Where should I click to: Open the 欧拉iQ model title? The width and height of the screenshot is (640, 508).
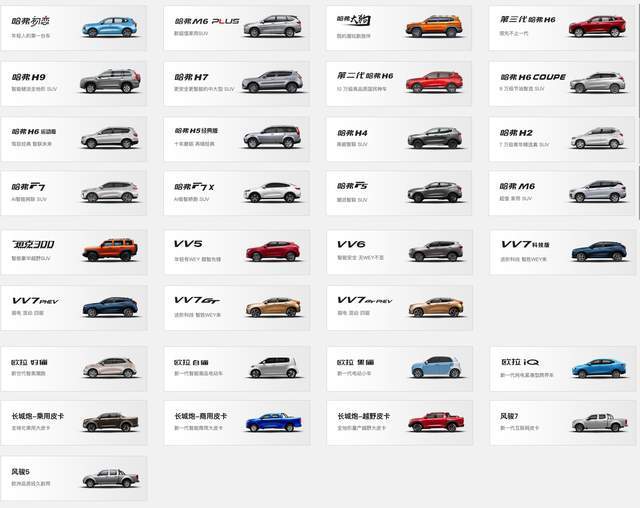coord(520,362)
